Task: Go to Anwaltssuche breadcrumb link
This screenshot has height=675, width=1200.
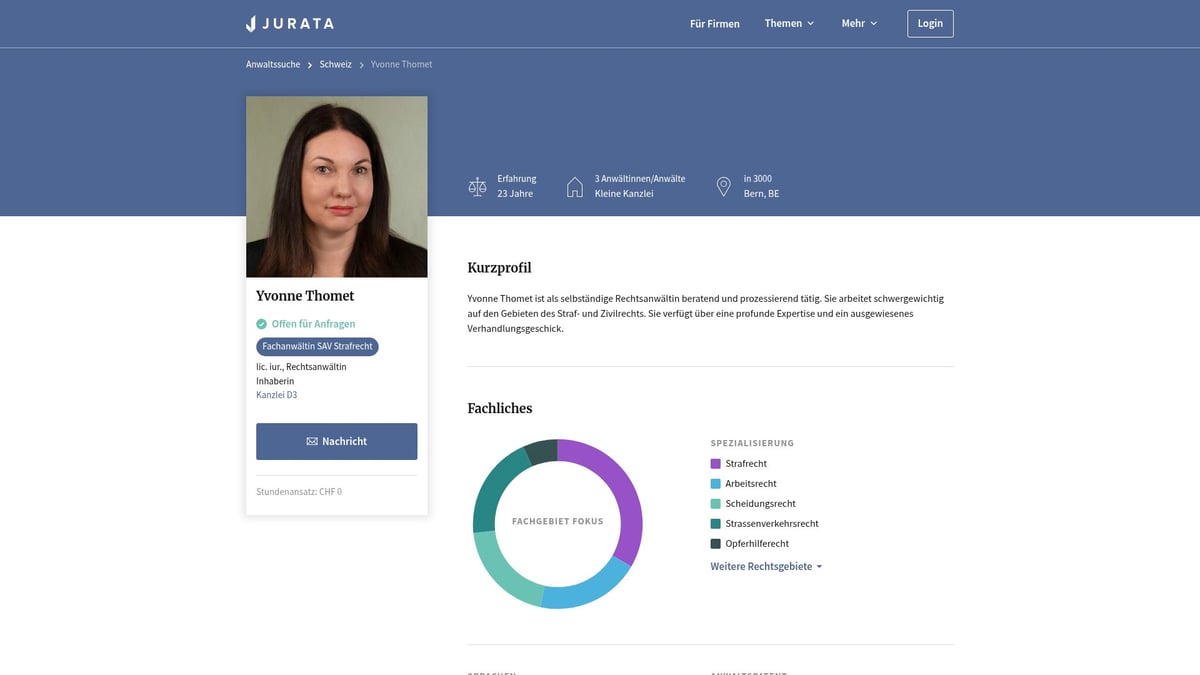Action: tap(273, 64)
